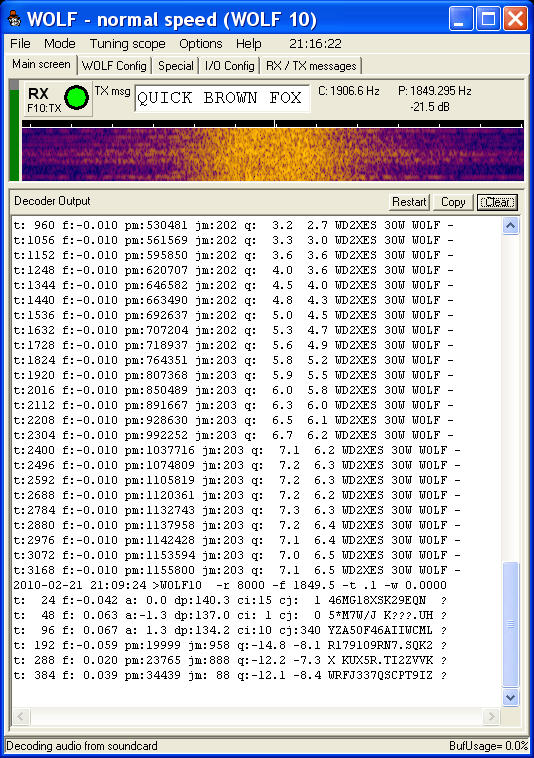
Task: Switch to the RX / TX messages tab
Action: click(x=311, y=66)
